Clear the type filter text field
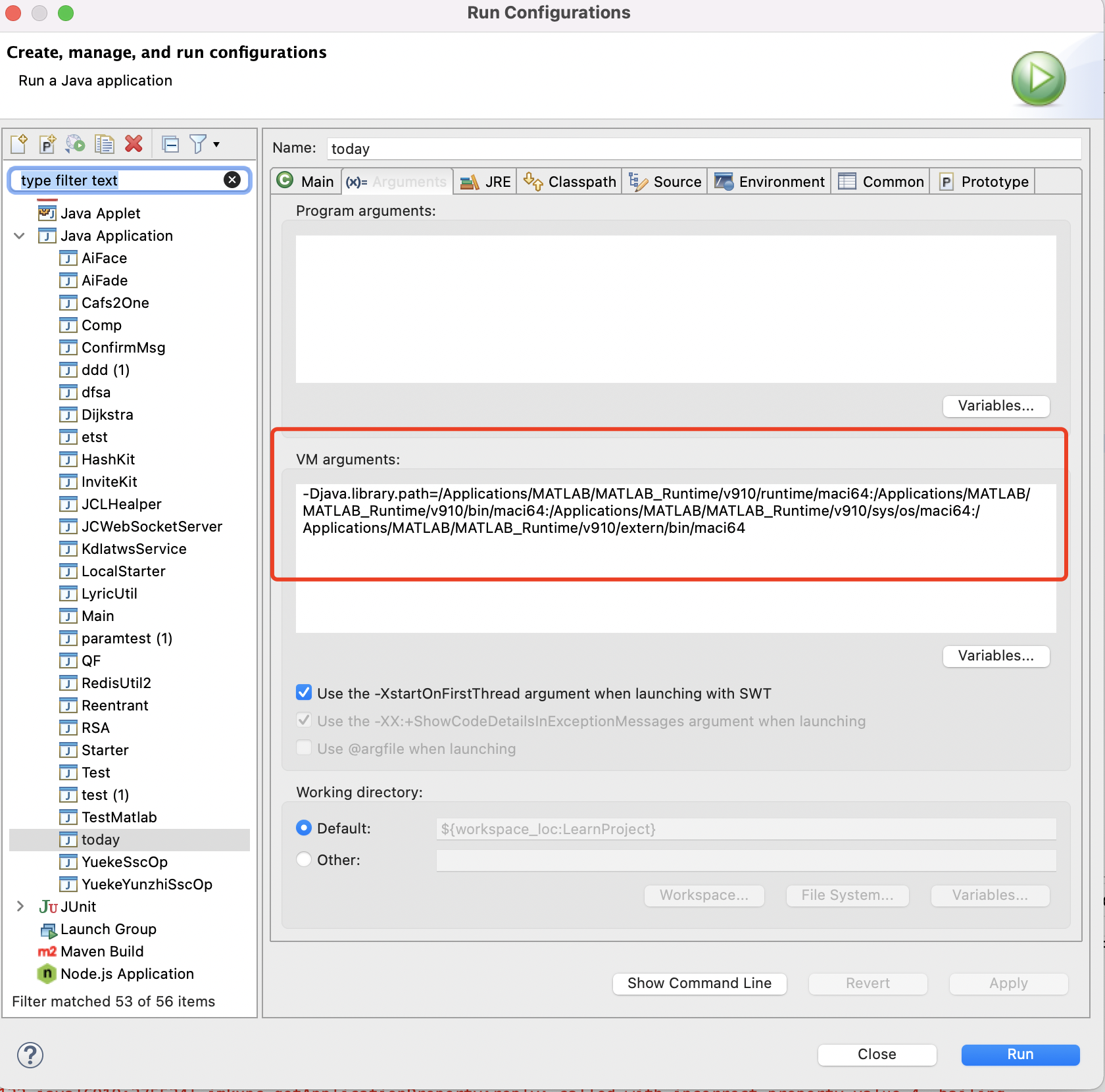This screenshot has height=1092, width=1105. 232,180
